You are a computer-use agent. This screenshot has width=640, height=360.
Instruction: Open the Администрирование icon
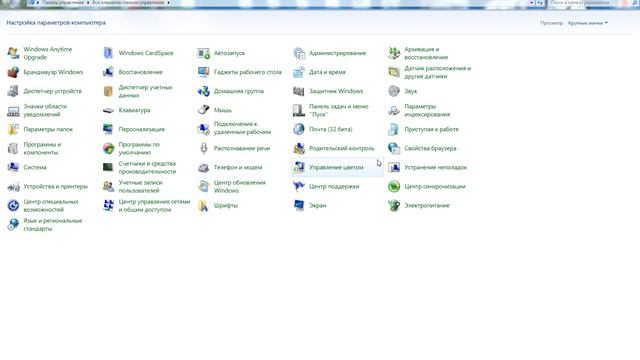pyautogui.click(x=299, y=53)
